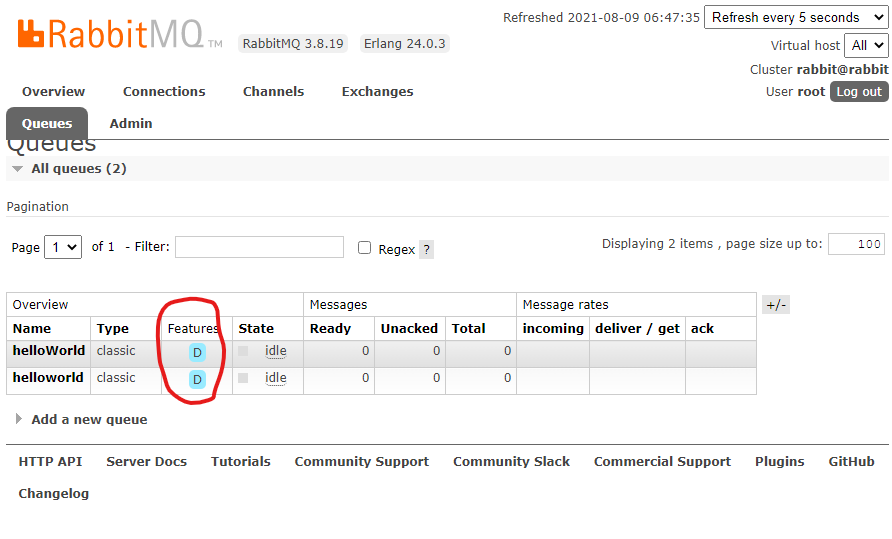Collapse the All queues (2) section
Viewport: 892px width, 539px height.
tap(79, 168)
